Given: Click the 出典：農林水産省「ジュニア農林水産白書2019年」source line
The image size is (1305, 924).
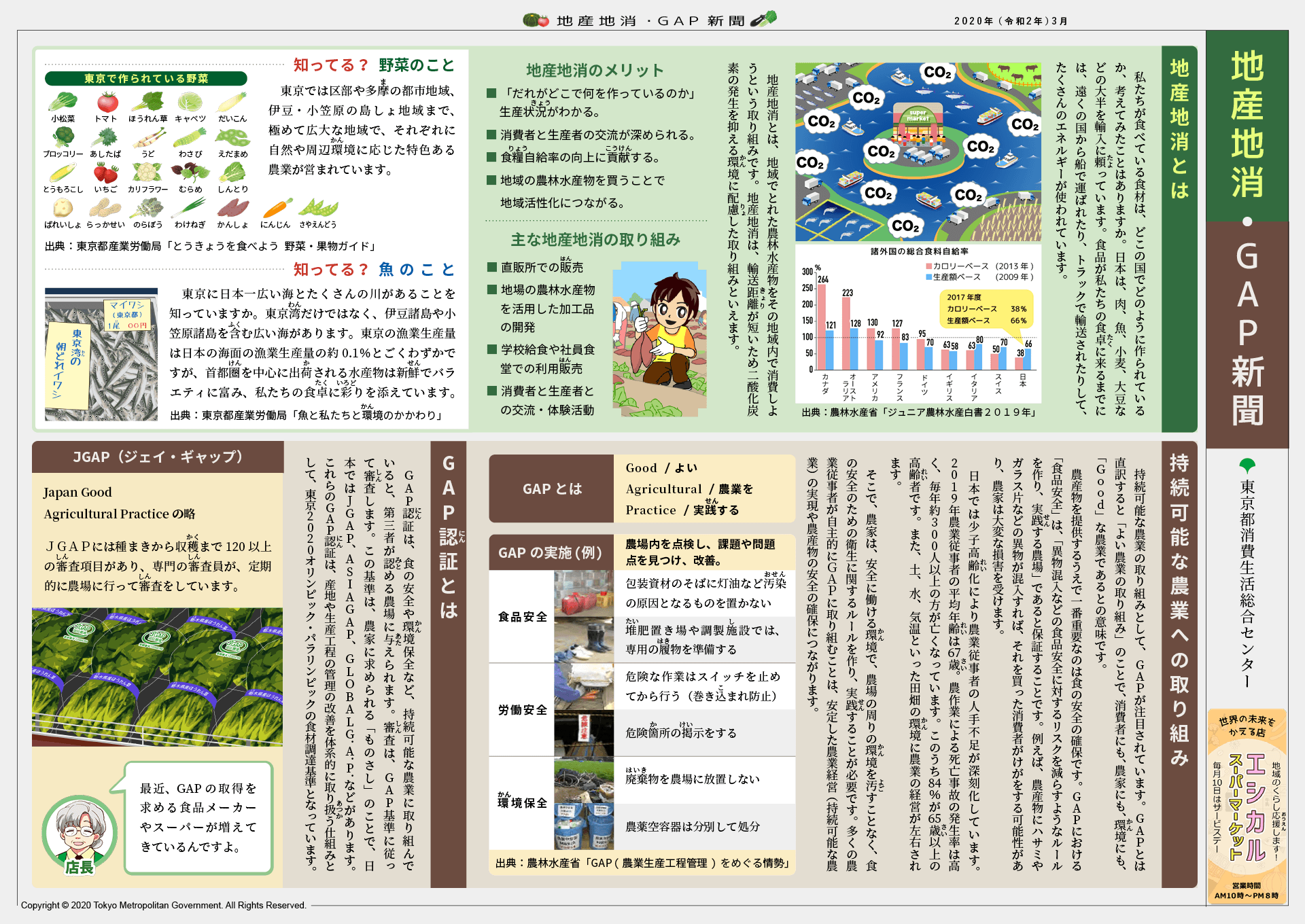Looking at the screenshot, I should [x=919, y=412].
